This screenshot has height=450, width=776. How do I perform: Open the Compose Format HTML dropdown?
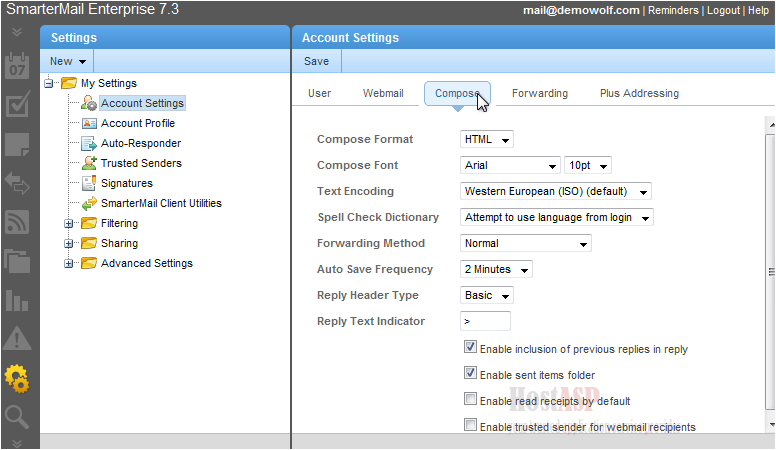pyautogui.click(x=486, y=139)
